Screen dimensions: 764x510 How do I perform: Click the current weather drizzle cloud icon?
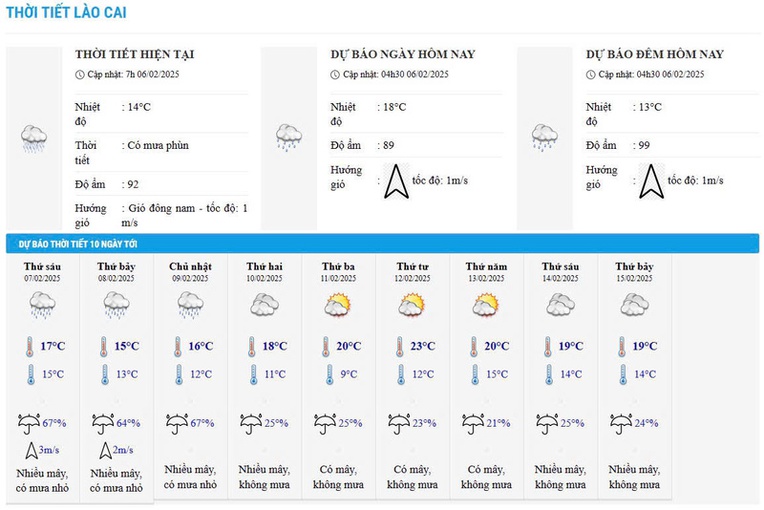point(34,139)
